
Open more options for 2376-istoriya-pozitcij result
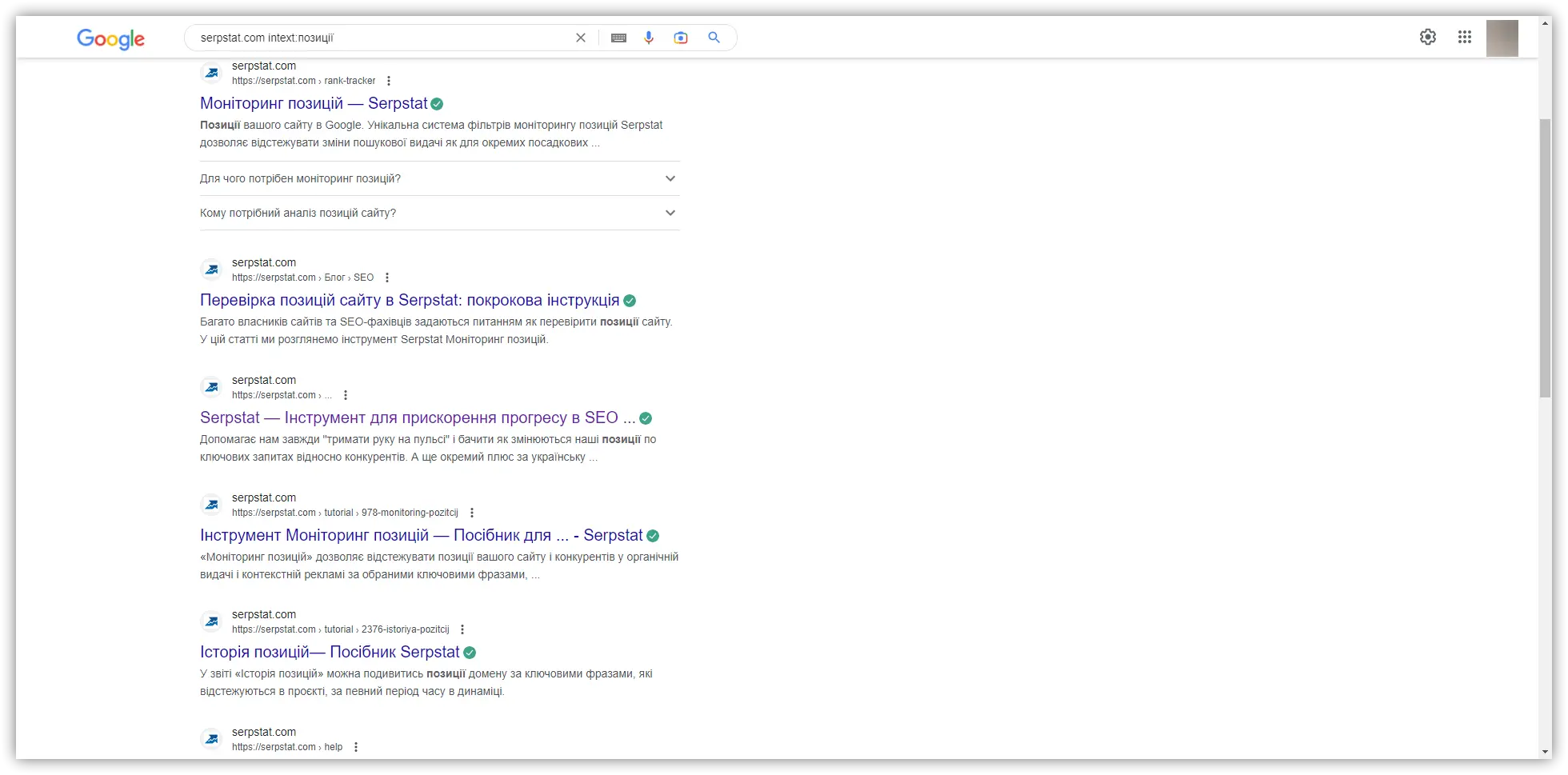(x=462, y=629)
